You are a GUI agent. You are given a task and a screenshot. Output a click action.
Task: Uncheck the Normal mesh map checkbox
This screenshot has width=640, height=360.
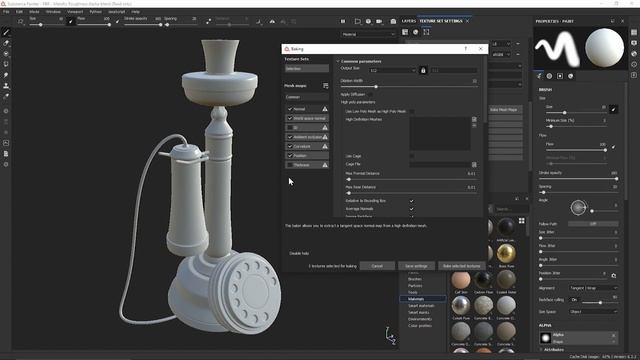click(290, 109)
